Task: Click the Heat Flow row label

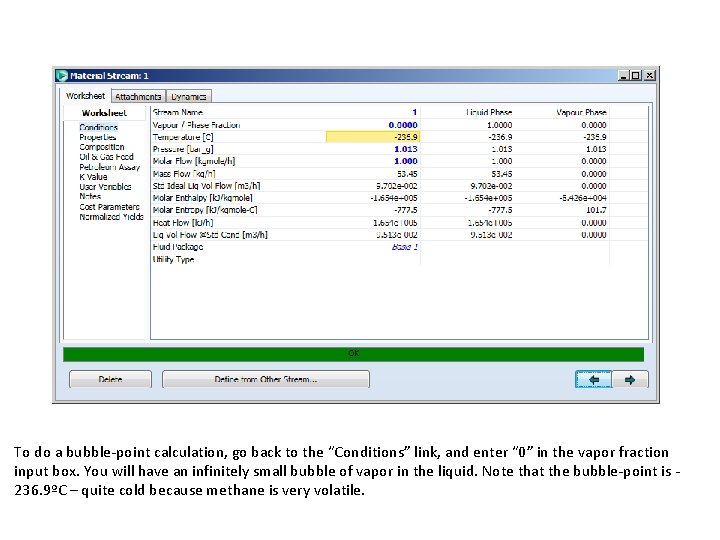Action: point(183,223)
